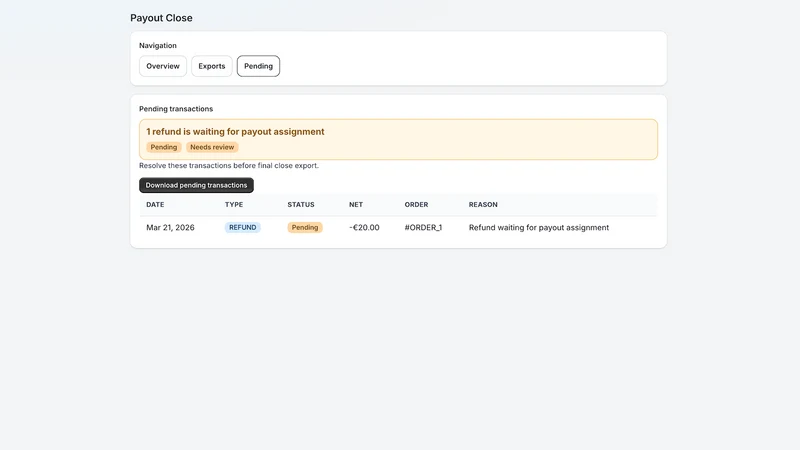Click the '1 refund is waiting' alert heading
The width and height of the screenshot is (800, 450).
(235, 132)
